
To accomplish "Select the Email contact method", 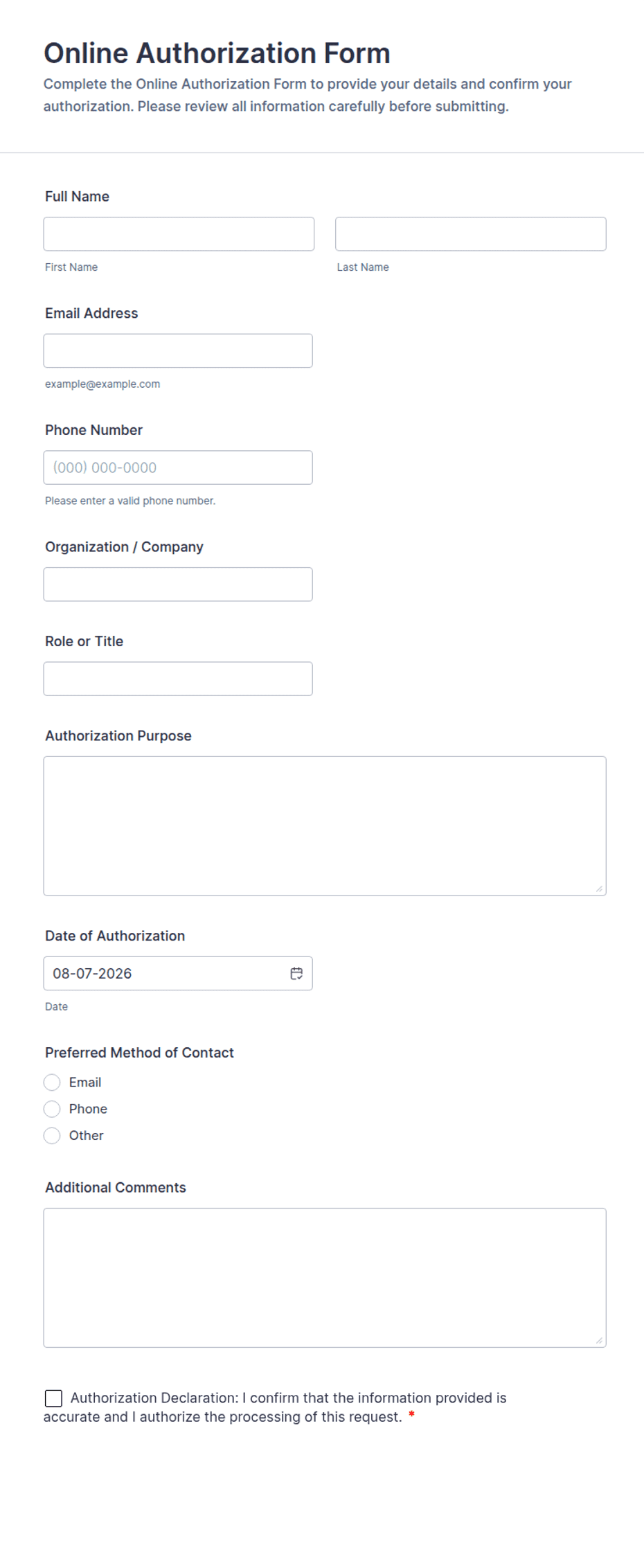I will (x=52, y=1082).
